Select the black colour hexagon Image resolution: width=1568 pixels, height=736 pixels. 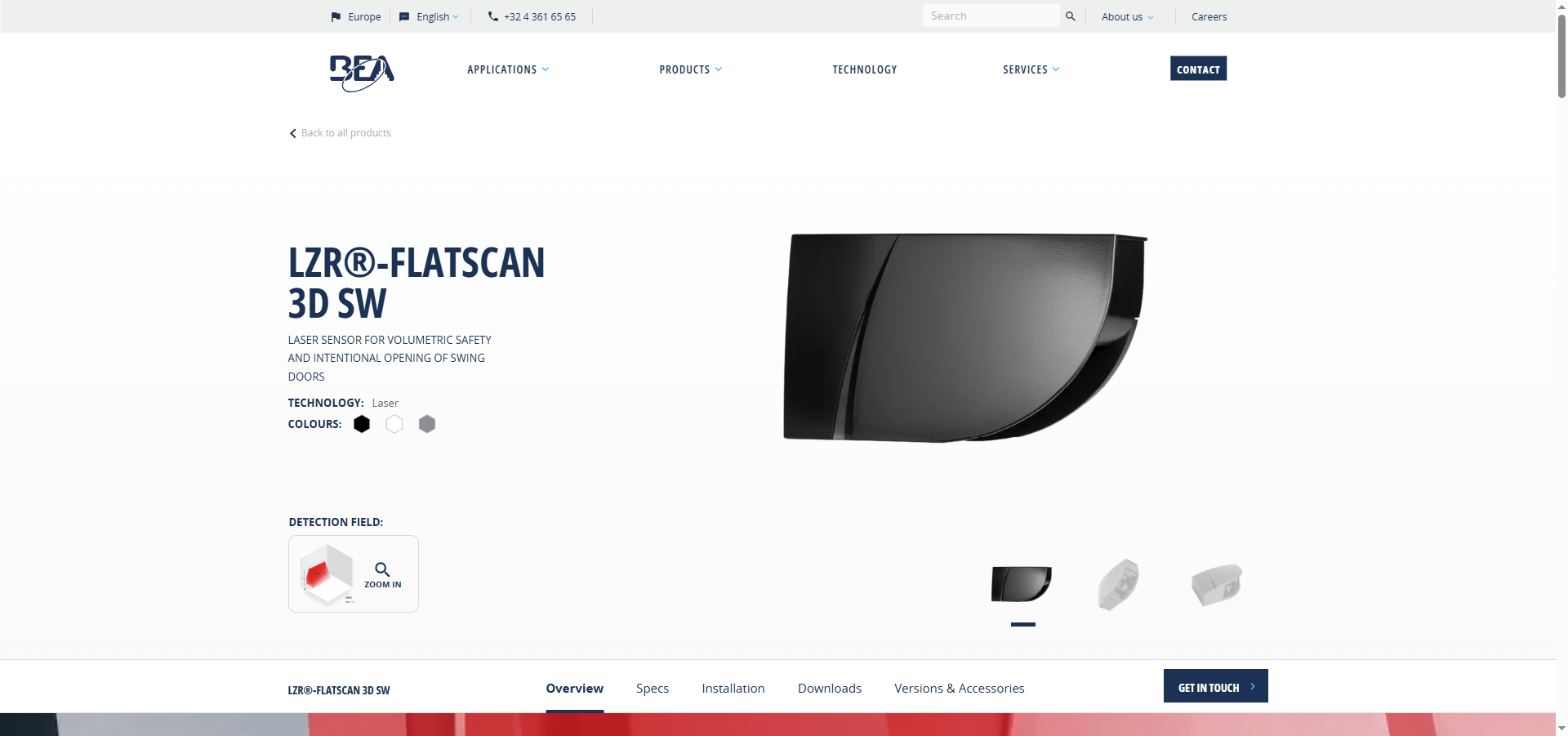(x=362, y=424)
